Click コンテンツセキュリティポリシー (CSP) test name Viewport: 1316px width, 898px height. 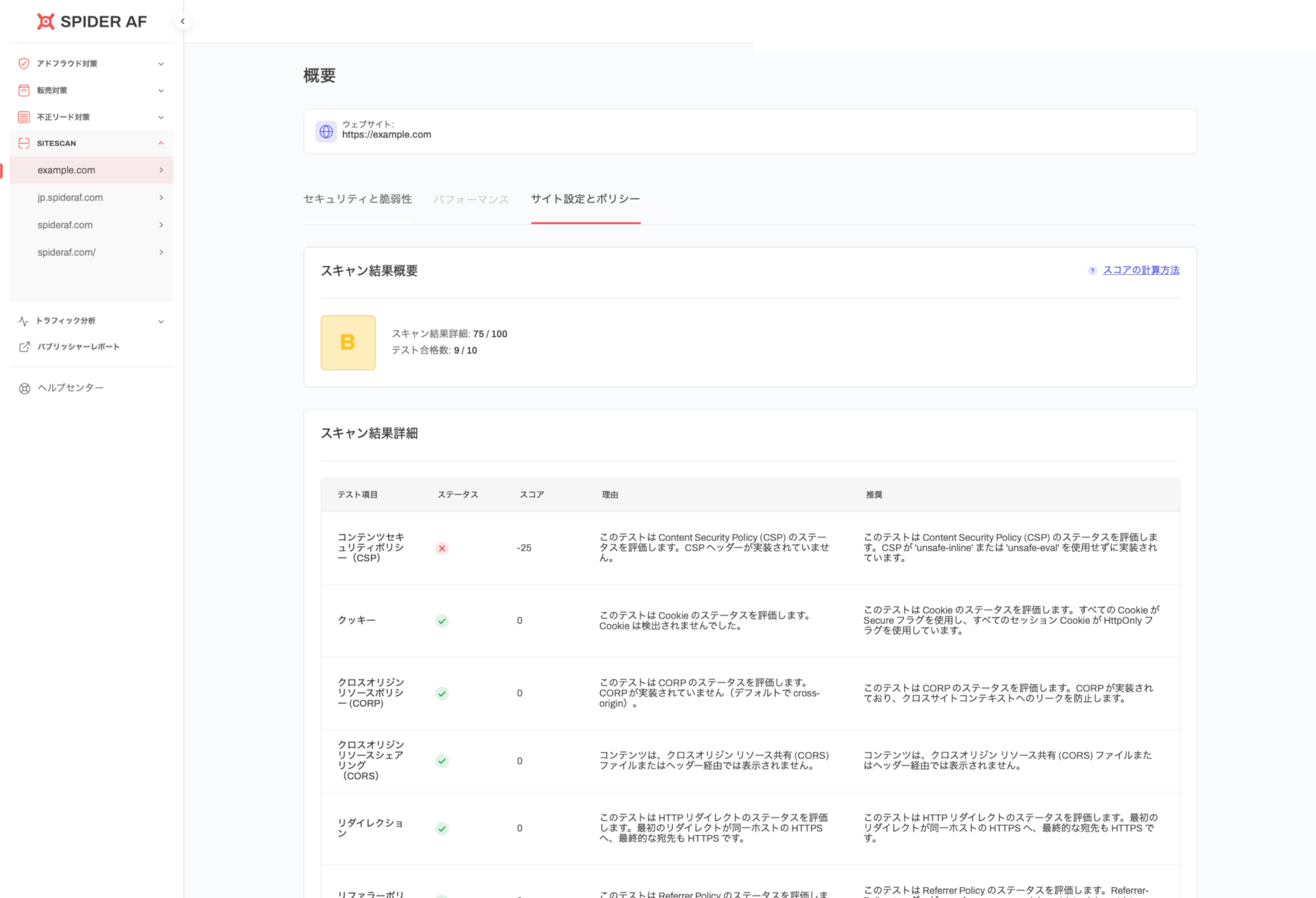(371, 547)
